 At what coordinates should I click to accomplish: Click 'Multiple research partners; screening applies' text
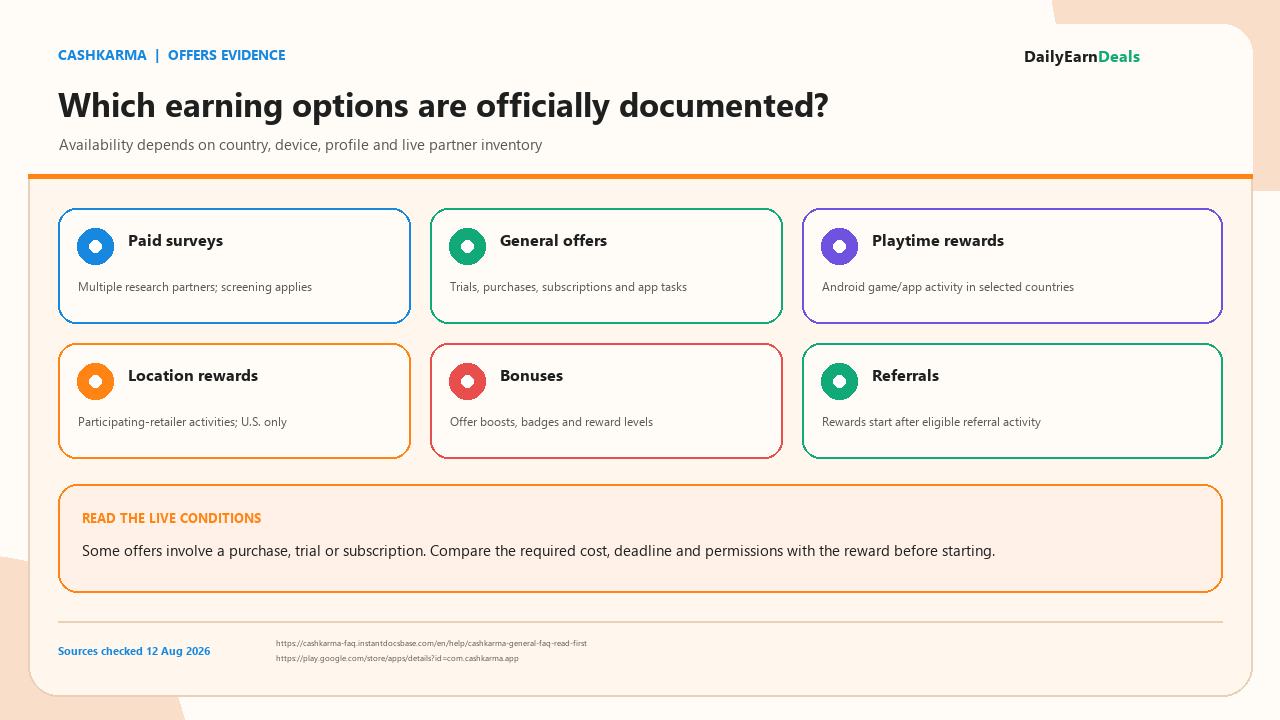[195, 287]
